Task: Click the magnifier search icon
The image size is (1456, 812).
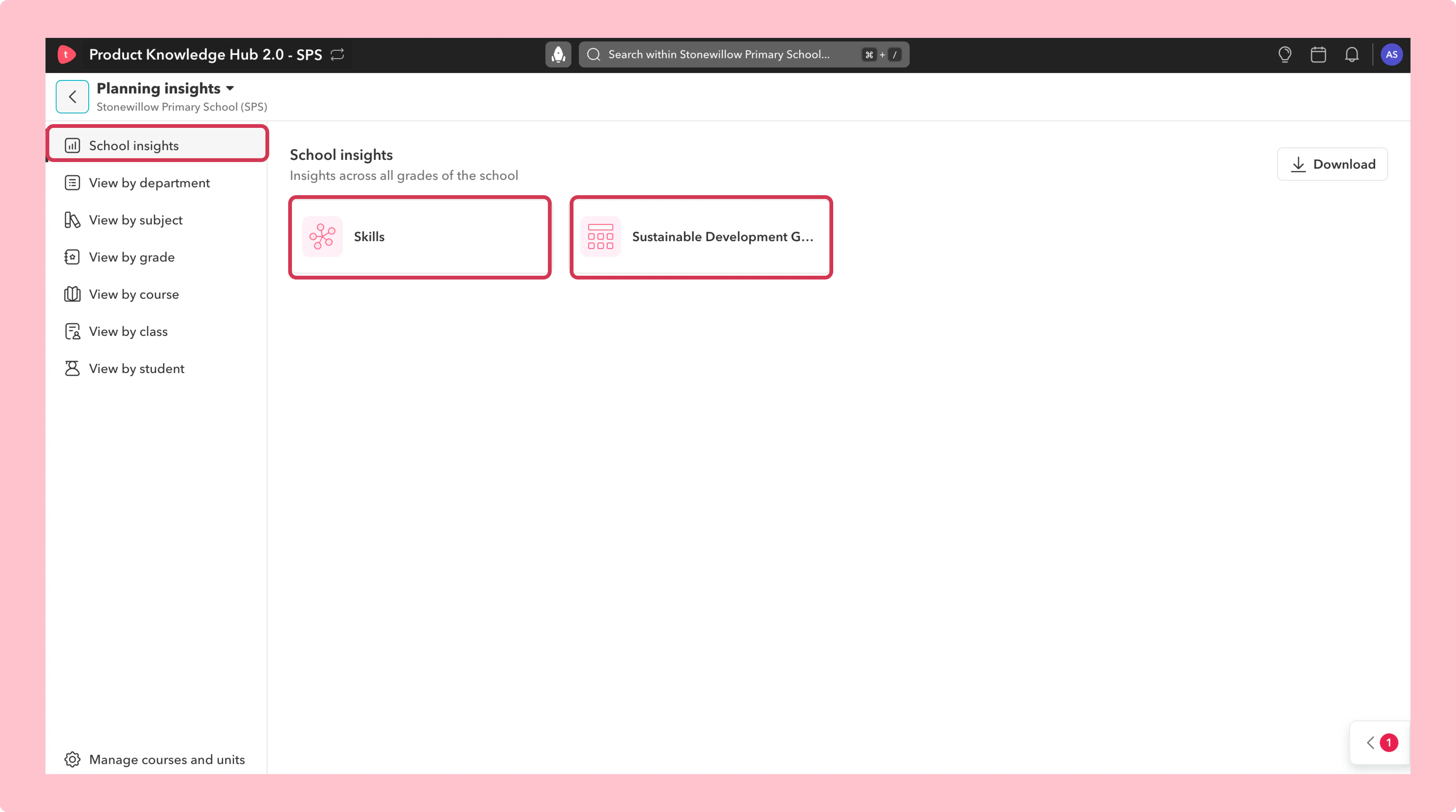Action: pyautogui.click(x=593, y=54)
